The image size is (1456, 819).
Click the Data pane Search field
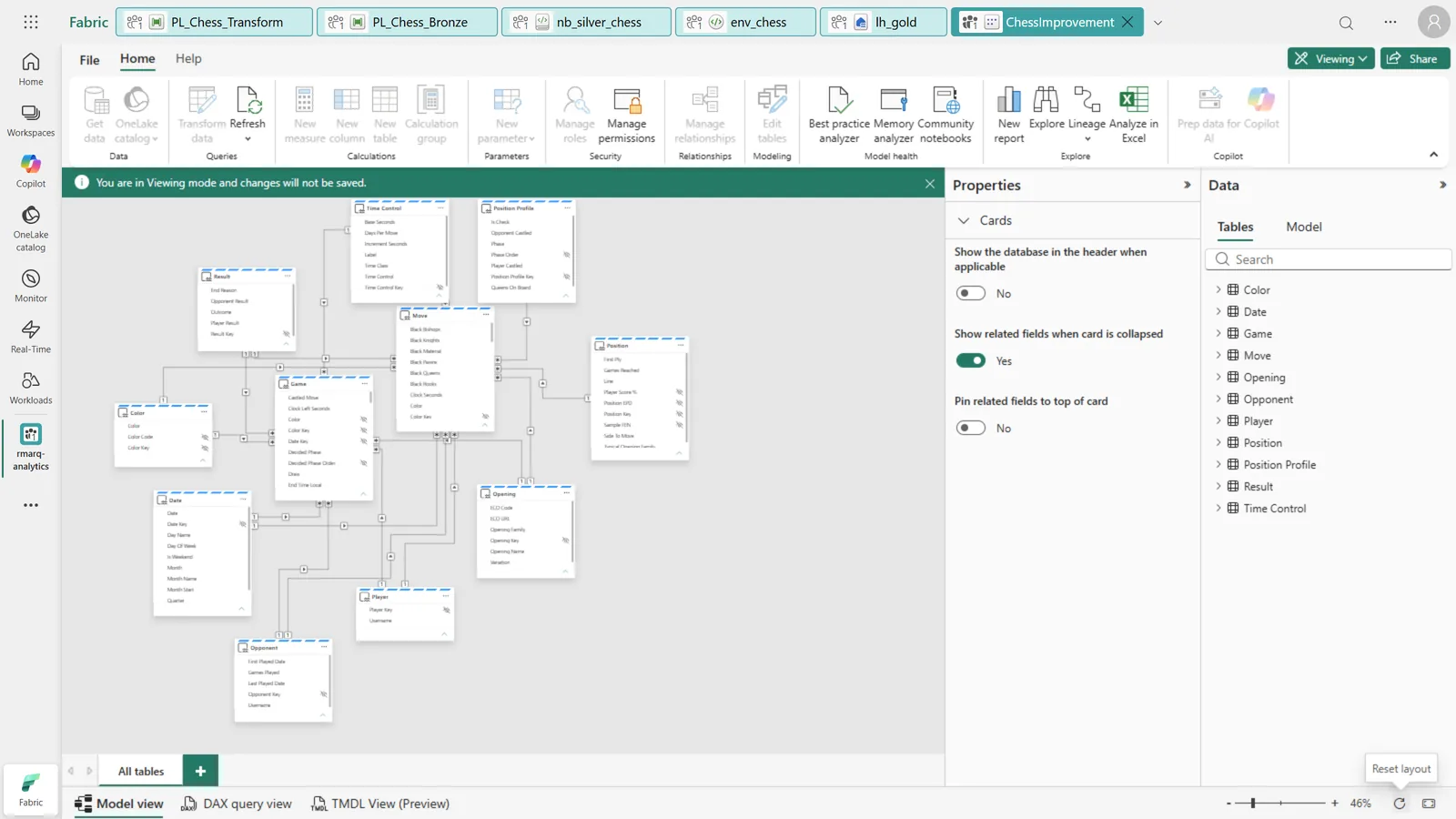click(1328, 259)
